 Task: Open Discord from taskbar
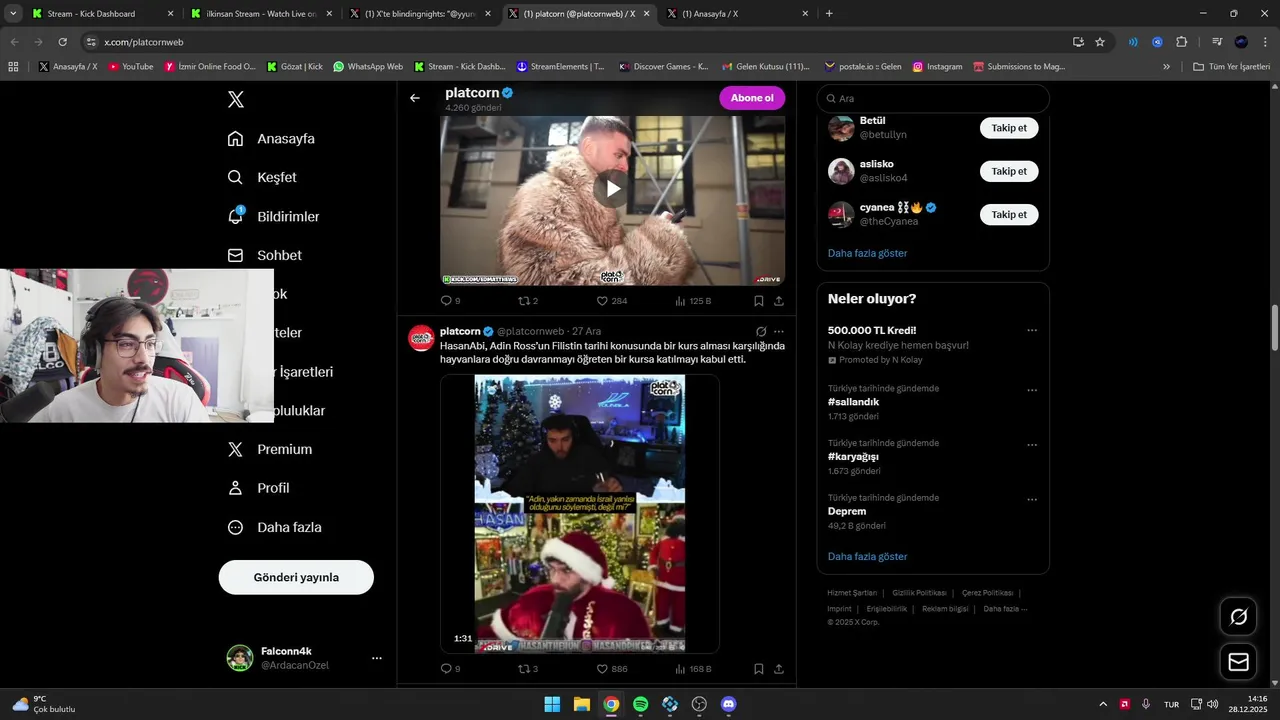(x=729, y=704)
